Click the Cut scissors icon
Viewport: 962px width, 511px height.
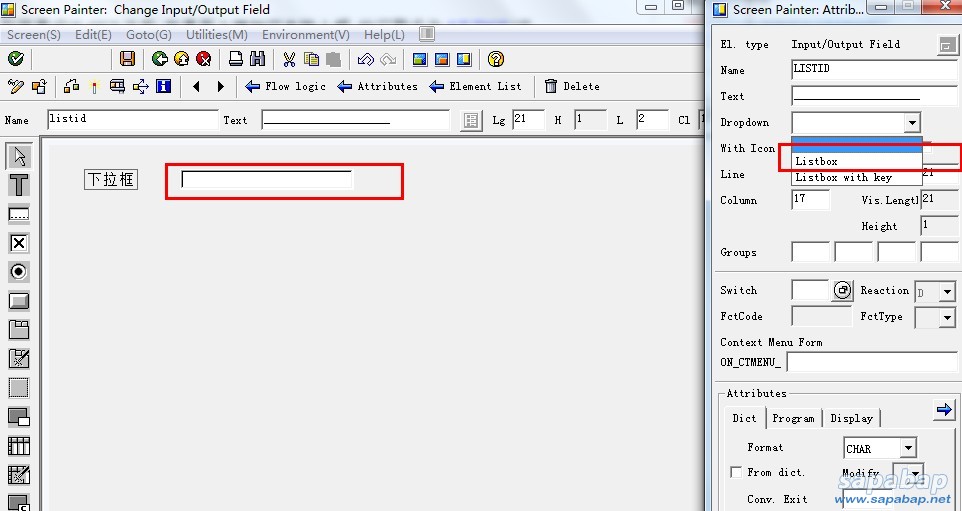tap(289, 59)
